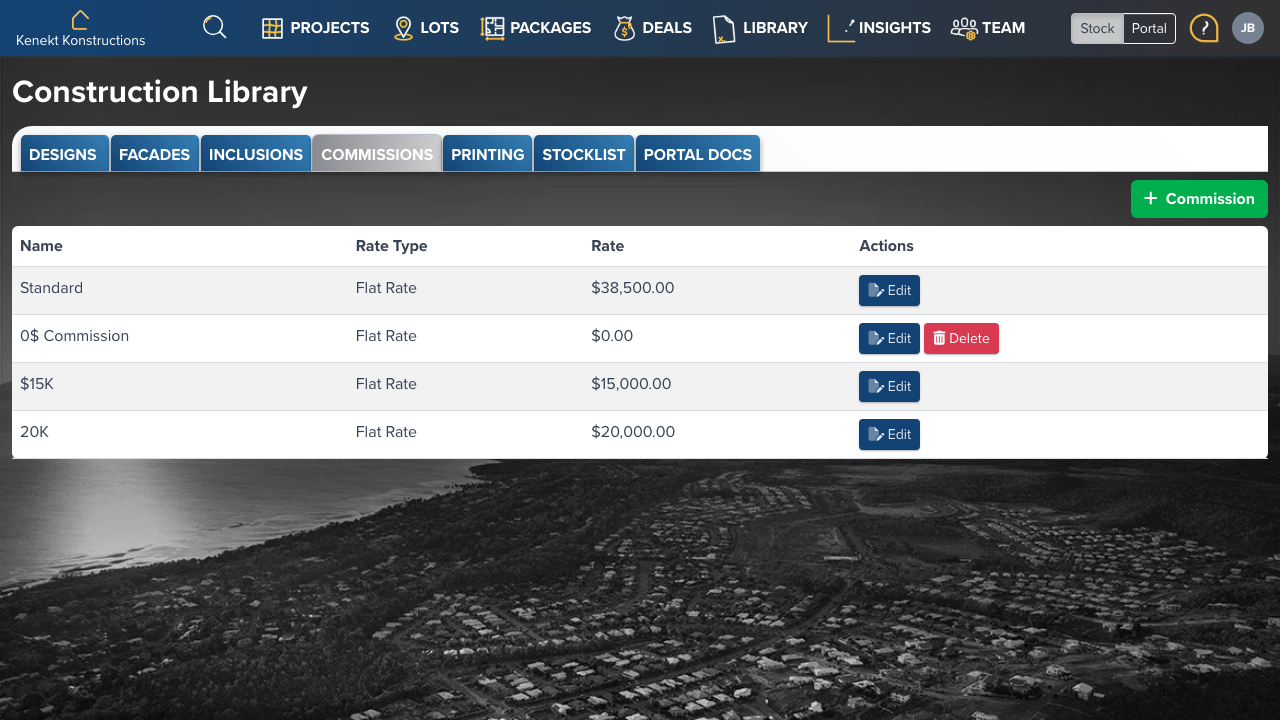
Task: Click Flat Rate in the Standard row
Action: tap(386, 288)
